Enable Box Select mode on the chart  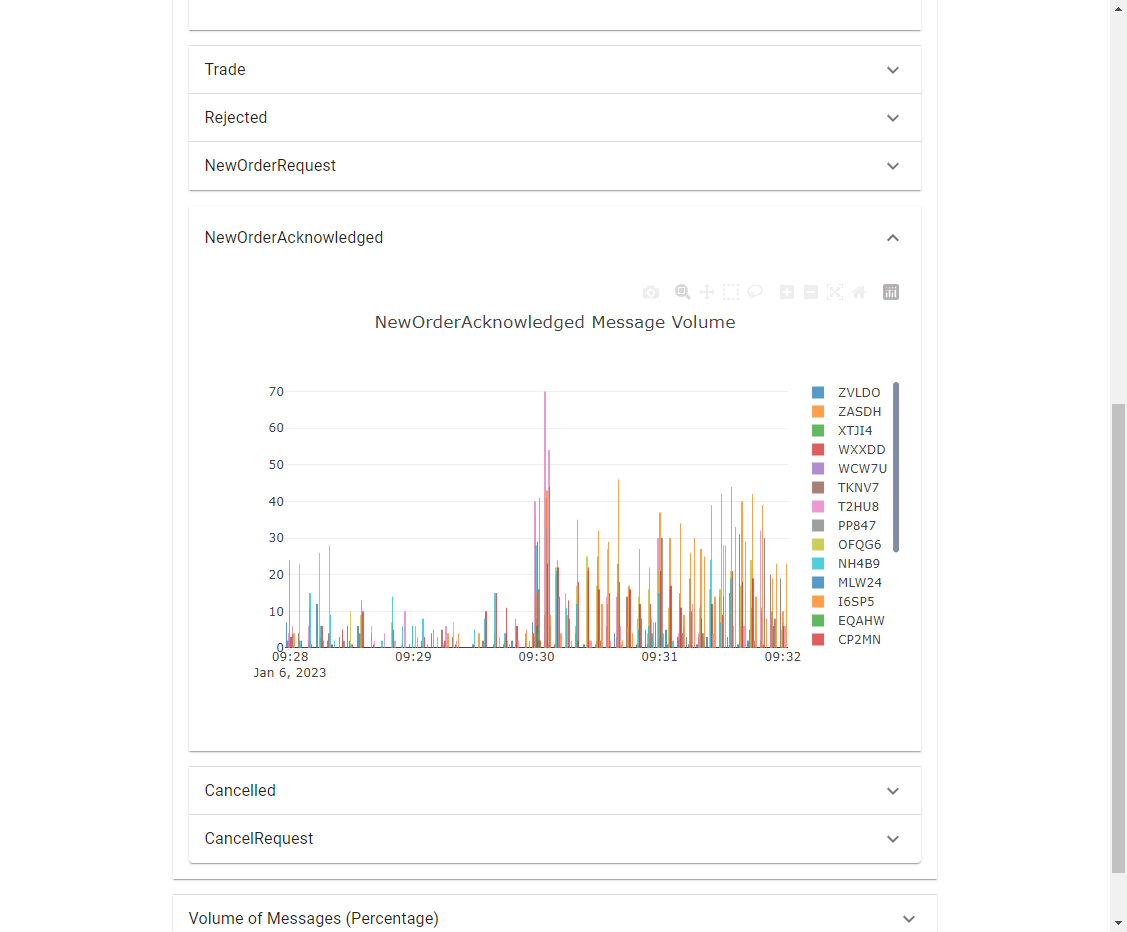(730, 292)
